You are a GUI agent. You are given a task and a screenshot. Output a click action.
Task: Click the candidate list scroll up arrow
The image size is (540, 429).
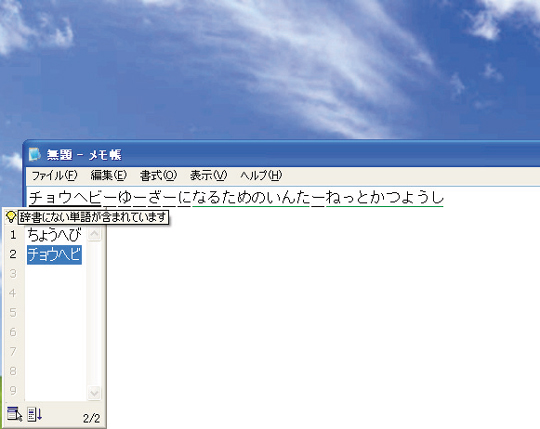[x=94, y=235]
